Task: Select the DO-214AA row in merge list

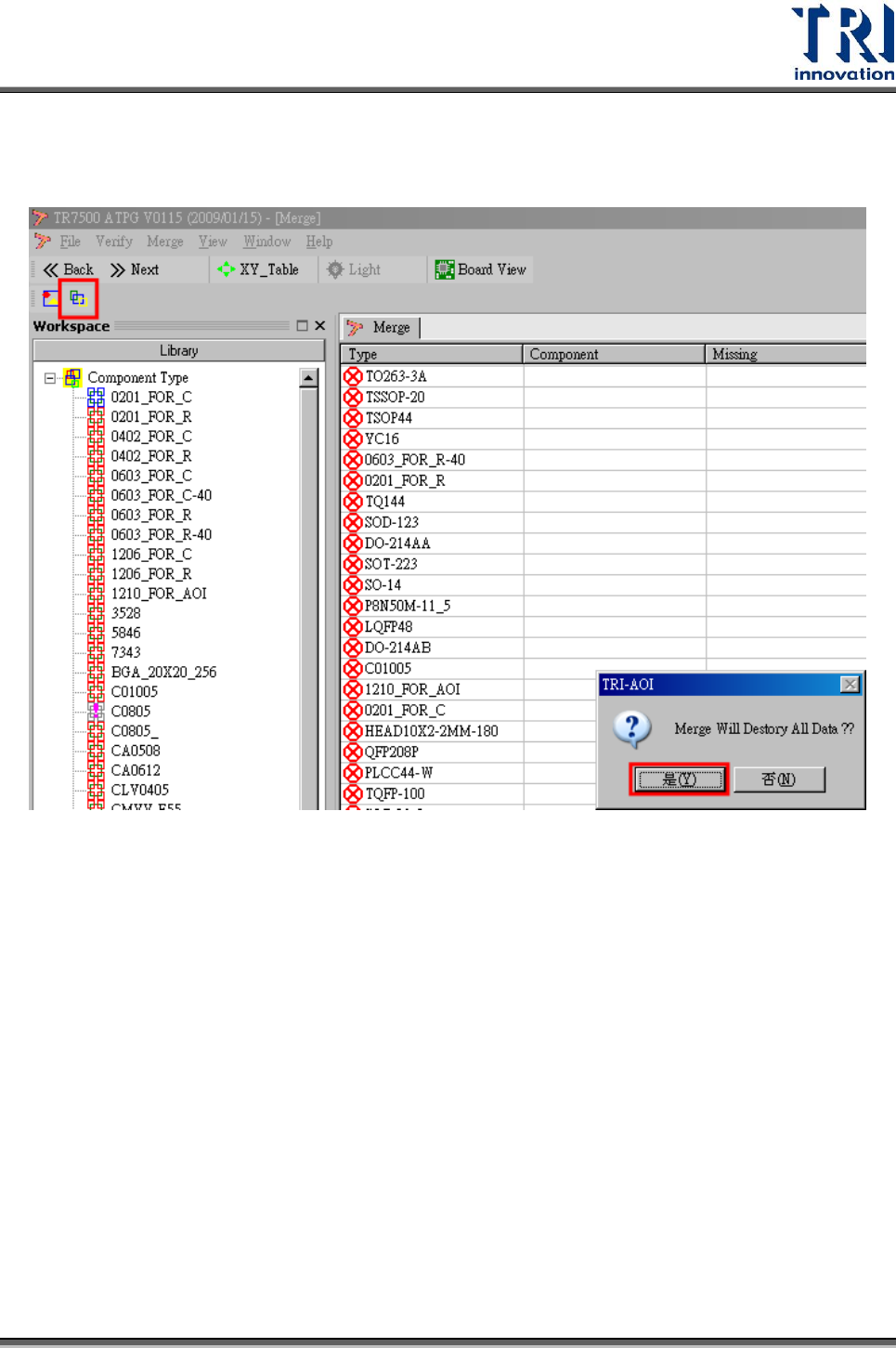Action: pos(604,543)
